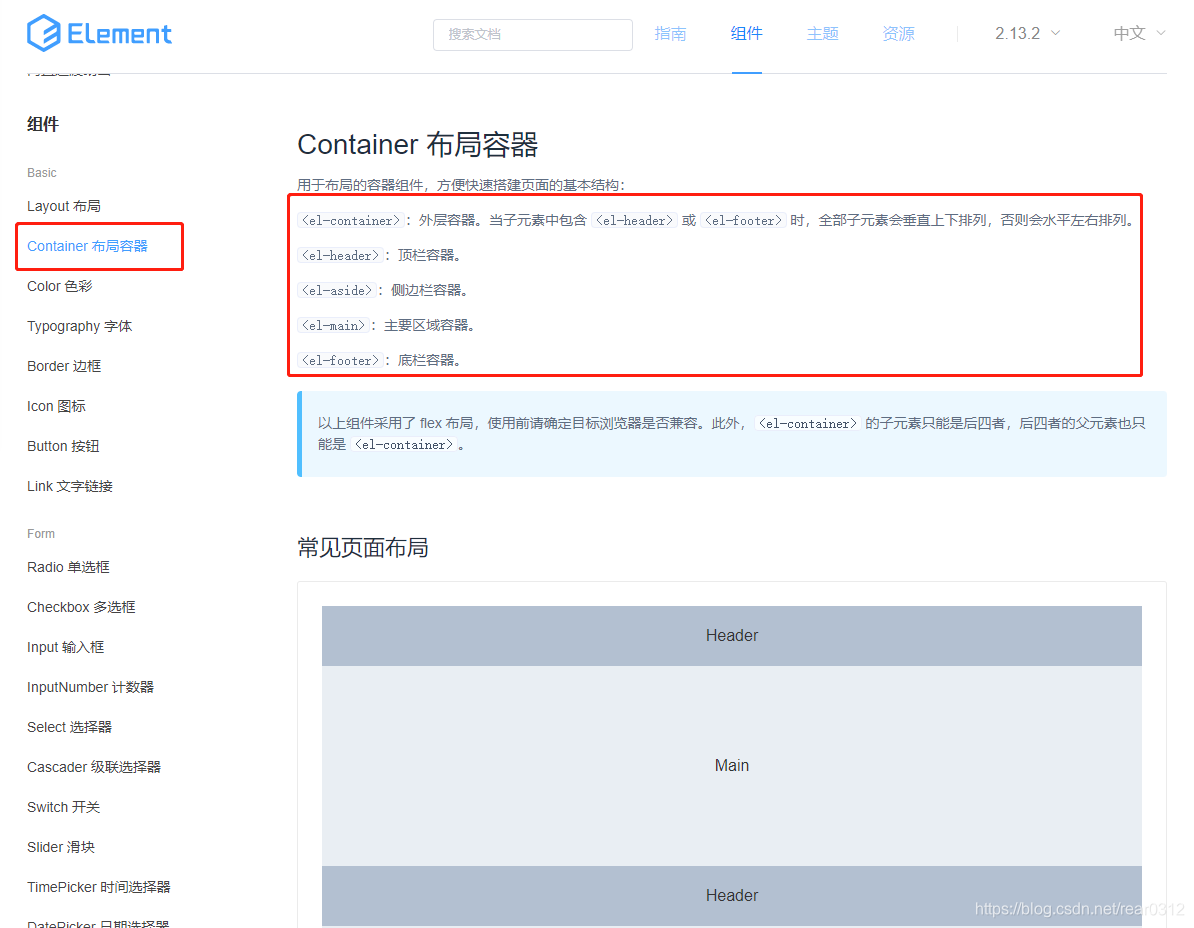Go to Switch 开关 docs
The width and height of the screenshot is (1194, 928).
(x=63, y=807)
